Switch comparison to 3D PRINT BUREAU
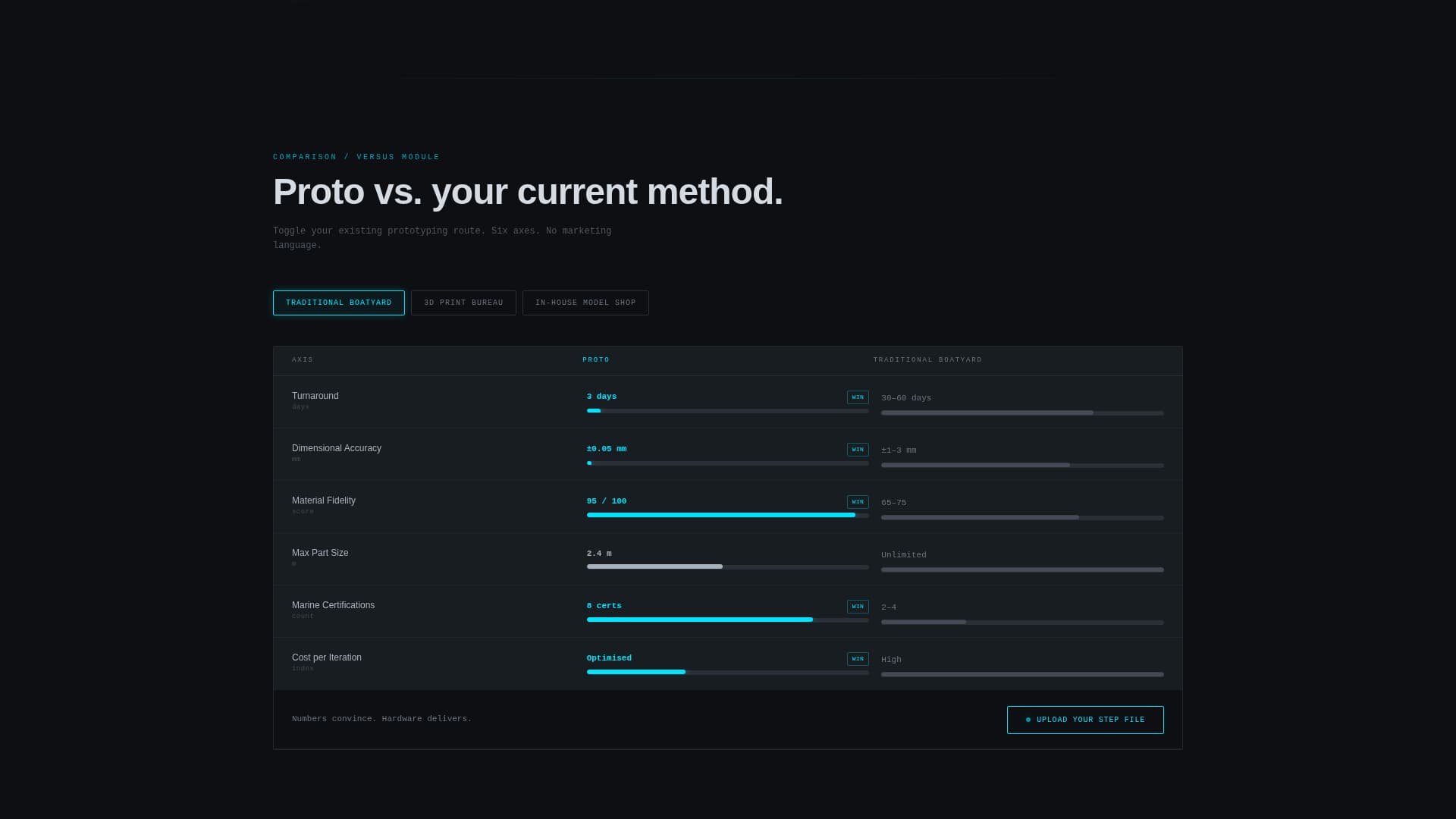The image size is (1456, 819). [463, 303]
